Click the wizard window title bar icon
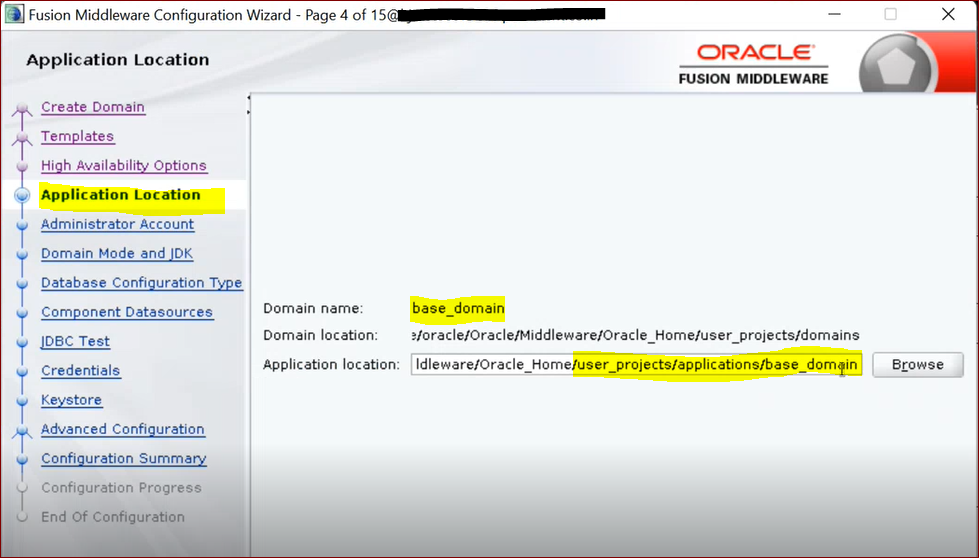The height and width of the screenshot is (558, 979). 14,14
